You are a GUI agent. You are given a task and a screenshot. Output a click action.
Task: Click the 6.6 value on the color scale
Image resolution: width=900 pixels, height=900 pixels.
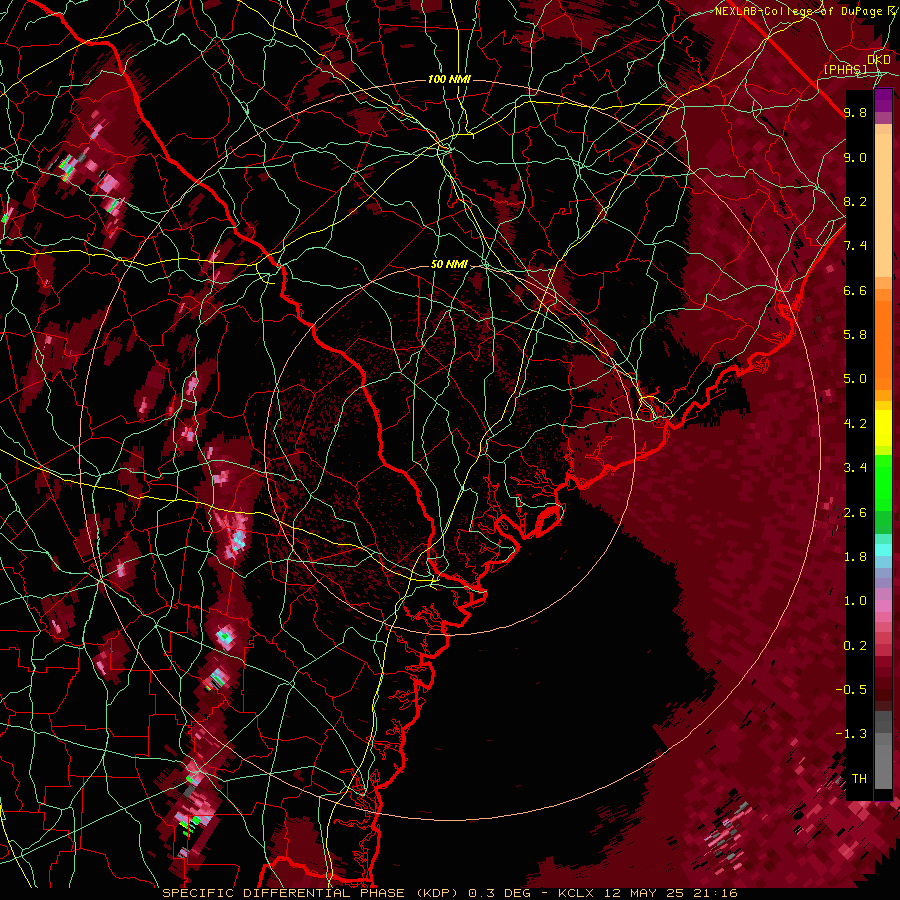(x=855, y=290)
